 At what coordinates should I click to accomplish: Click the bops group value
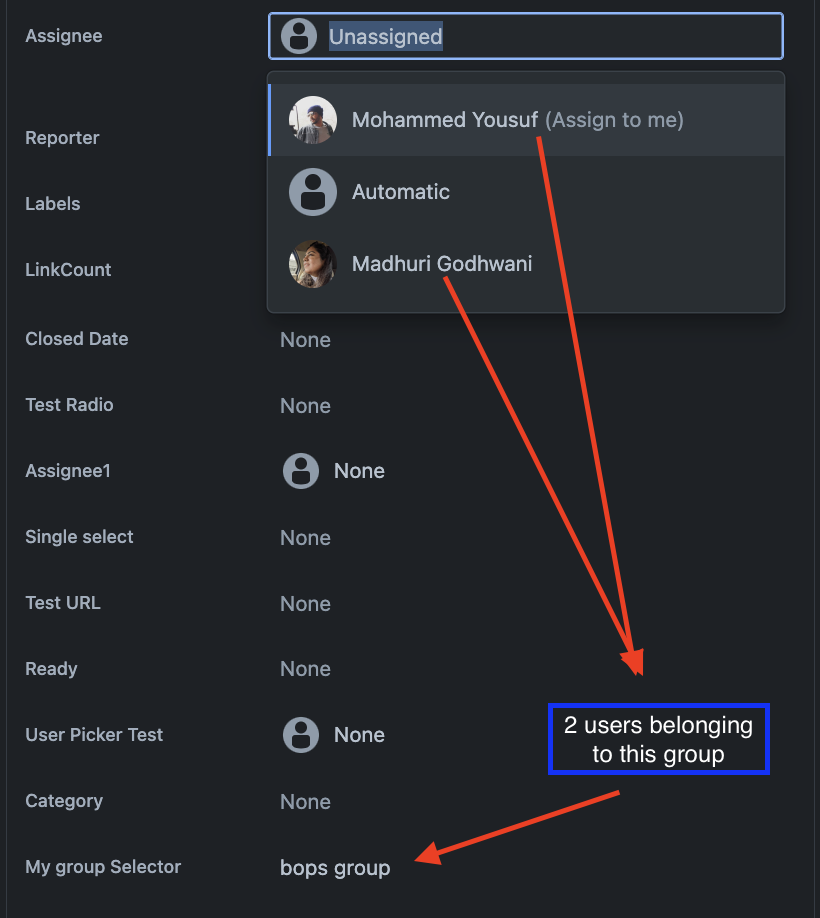click(335, 868)
